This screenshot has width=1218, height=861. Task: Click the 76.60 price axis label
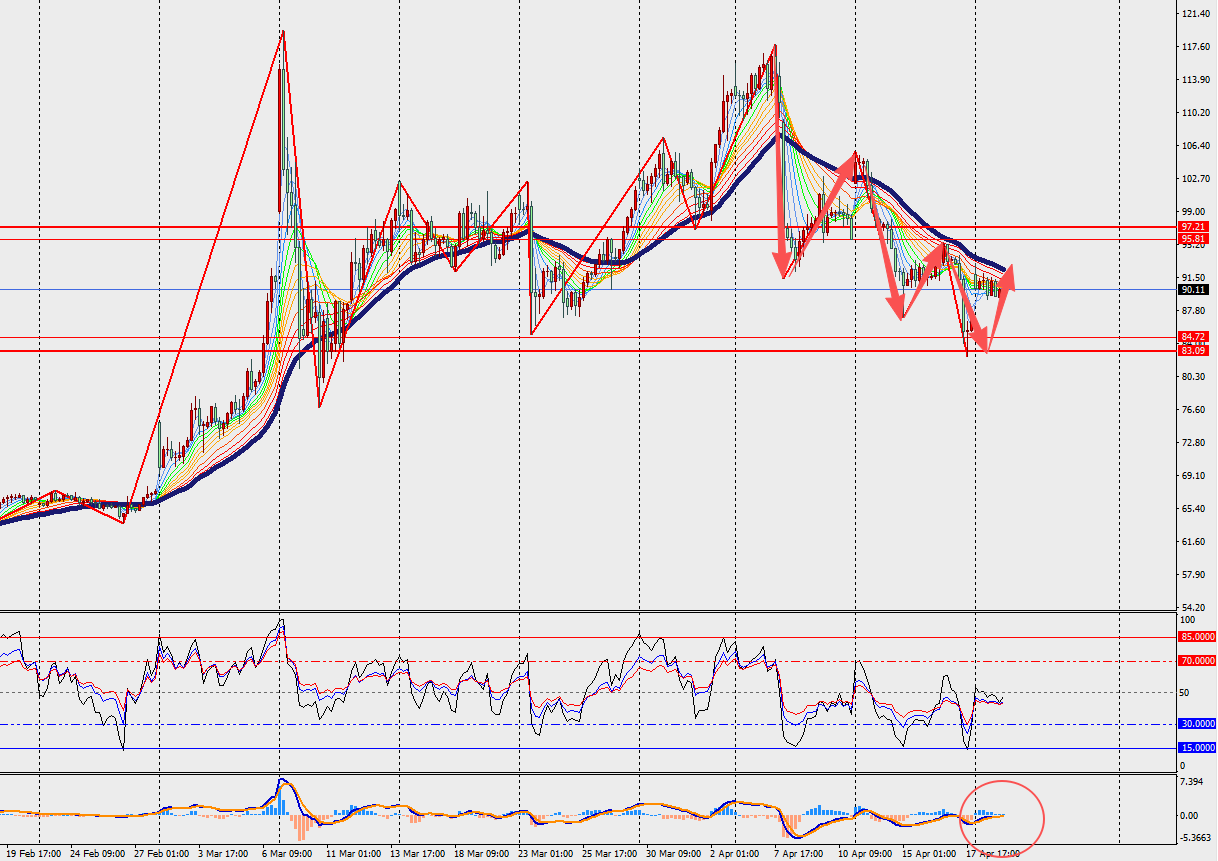point(1192,409)
